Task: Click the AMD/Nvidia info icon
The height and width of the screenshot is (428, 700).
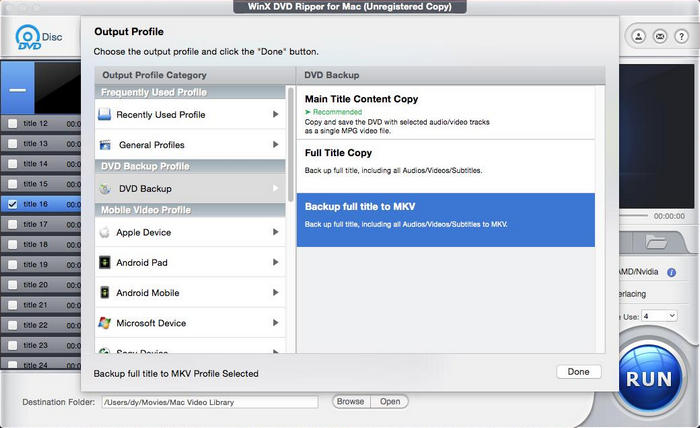Action: pos(671,272)
